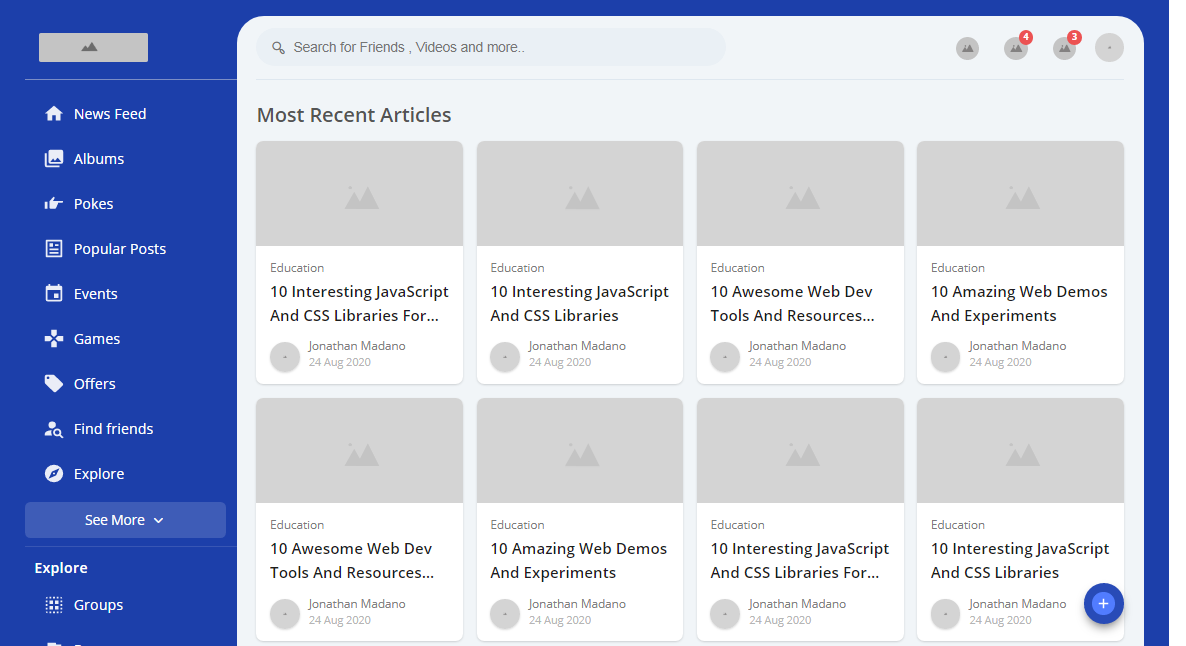Click the first article's thumbnail image
The height and width of the screenshot is (646, 1186).
click(359, 194)
